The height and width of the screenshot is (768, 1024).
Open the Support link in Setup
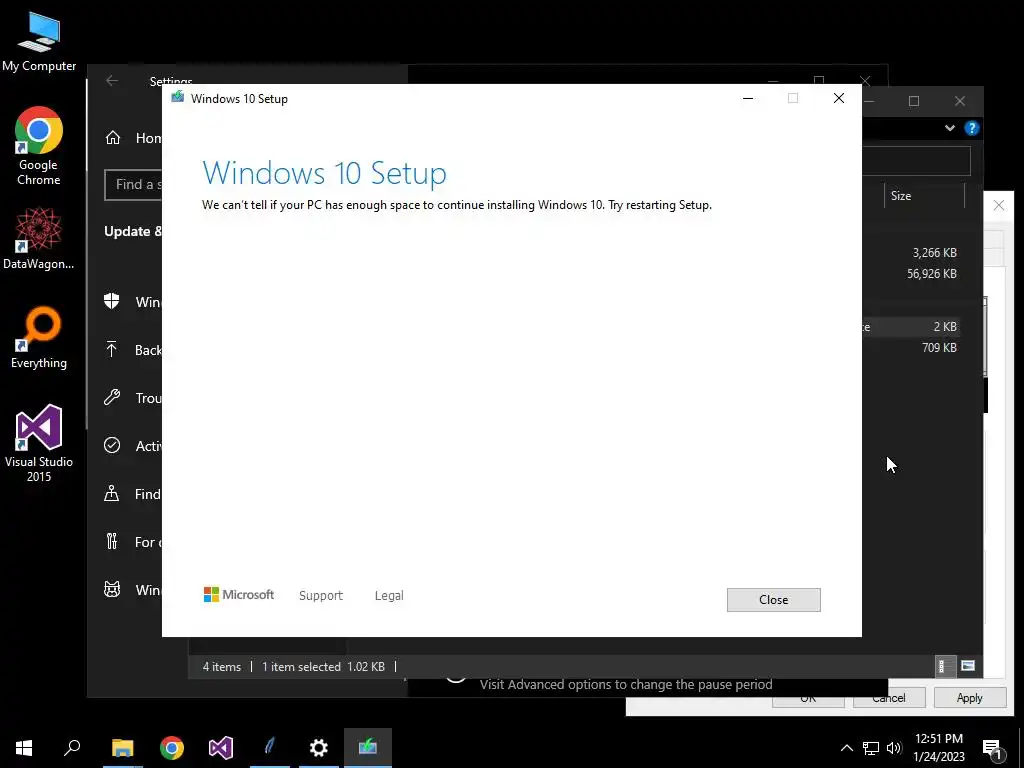321,595
